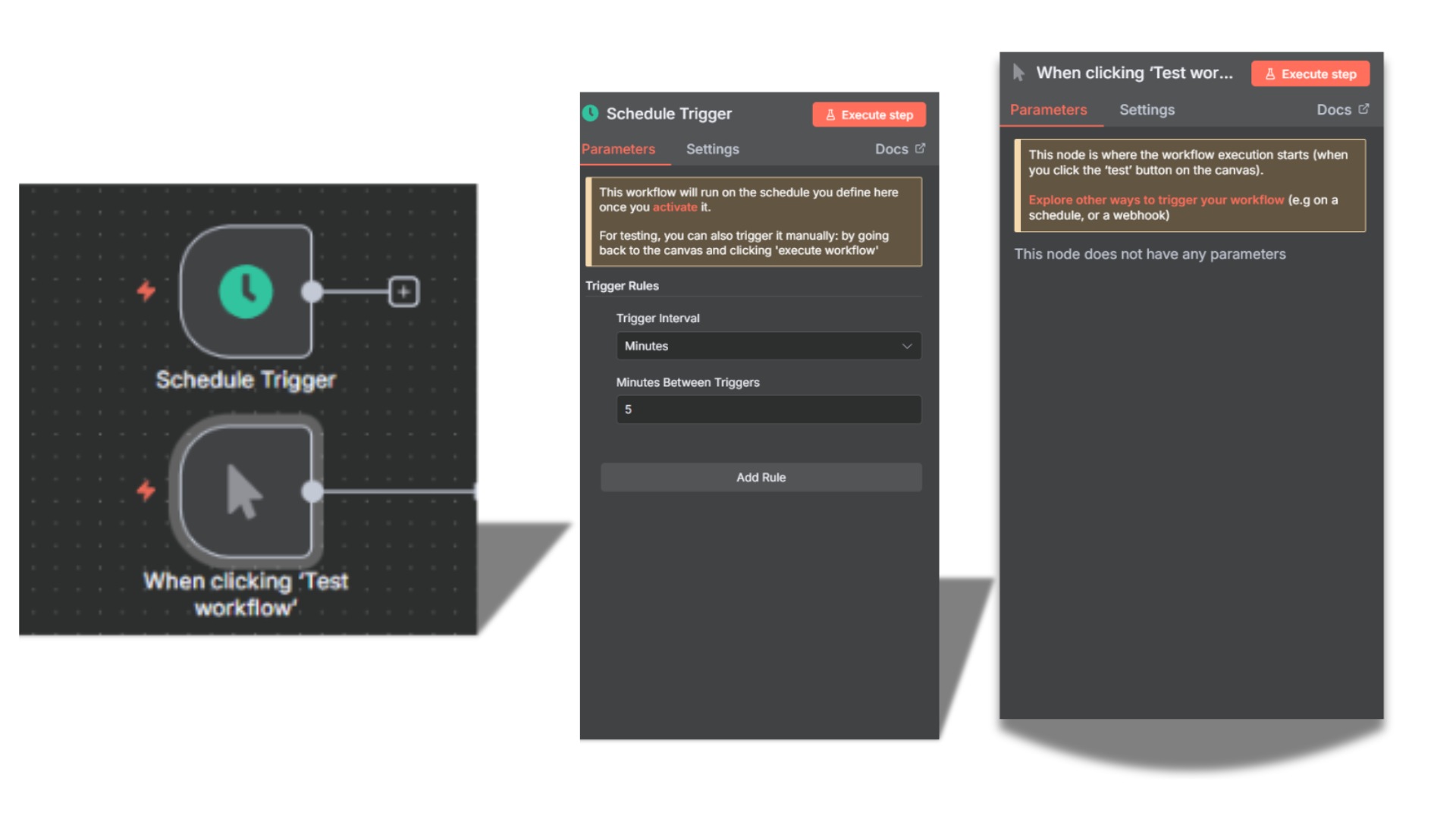Click the activate link in schedule notice
Screen dimensions: 1456x819
pos(674,207)
